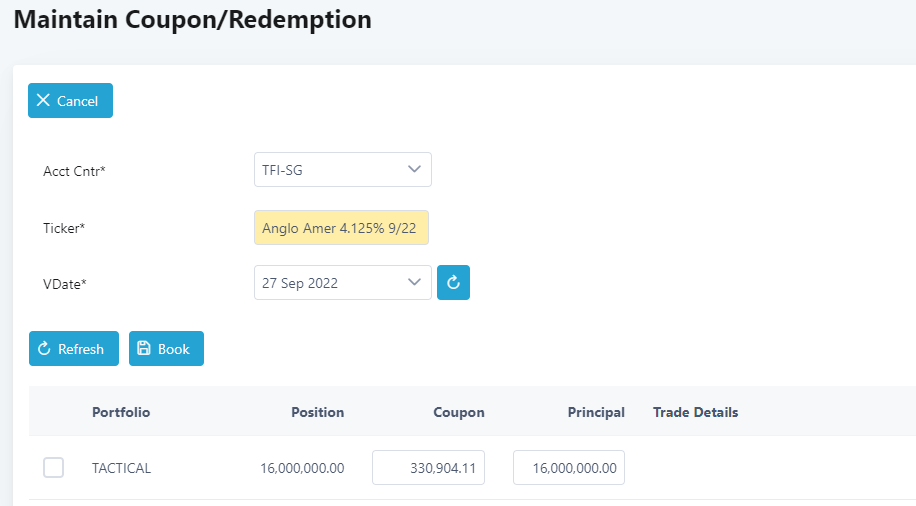Screen dimensions: 916x506
Task: Open the VDate dropdown showing 27 Sep 2022
Action: (x=342, y=283)
